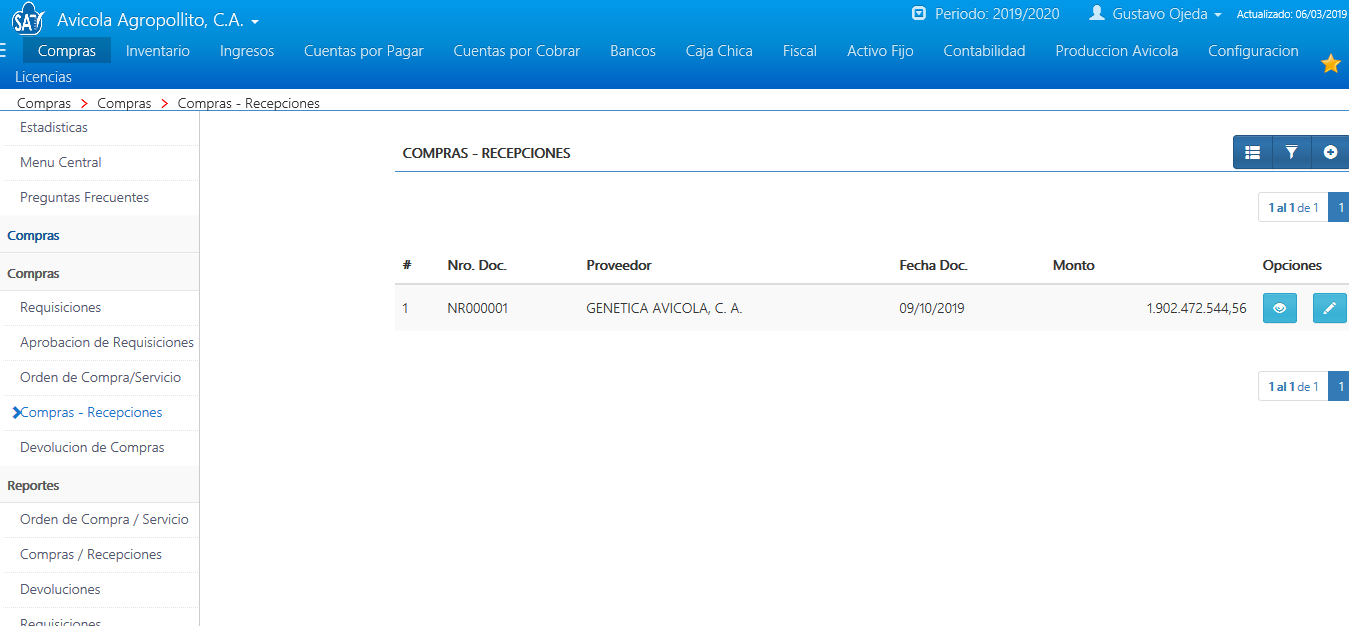Click document number NR000001
This screenshot has height=626, width=1349.
click(478, 308)
